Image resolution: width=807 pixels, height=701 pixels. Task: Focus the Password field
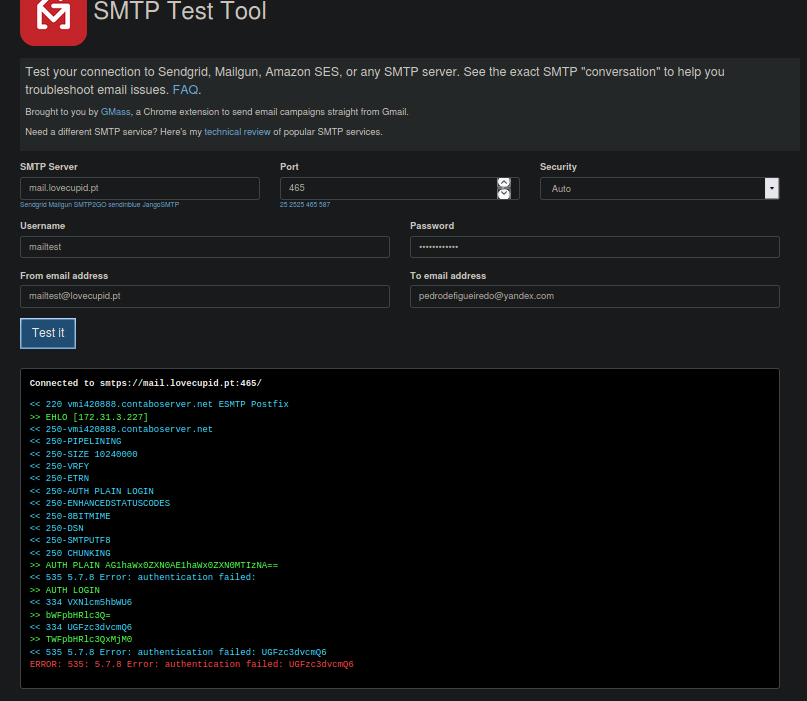(x=594, y=247)
